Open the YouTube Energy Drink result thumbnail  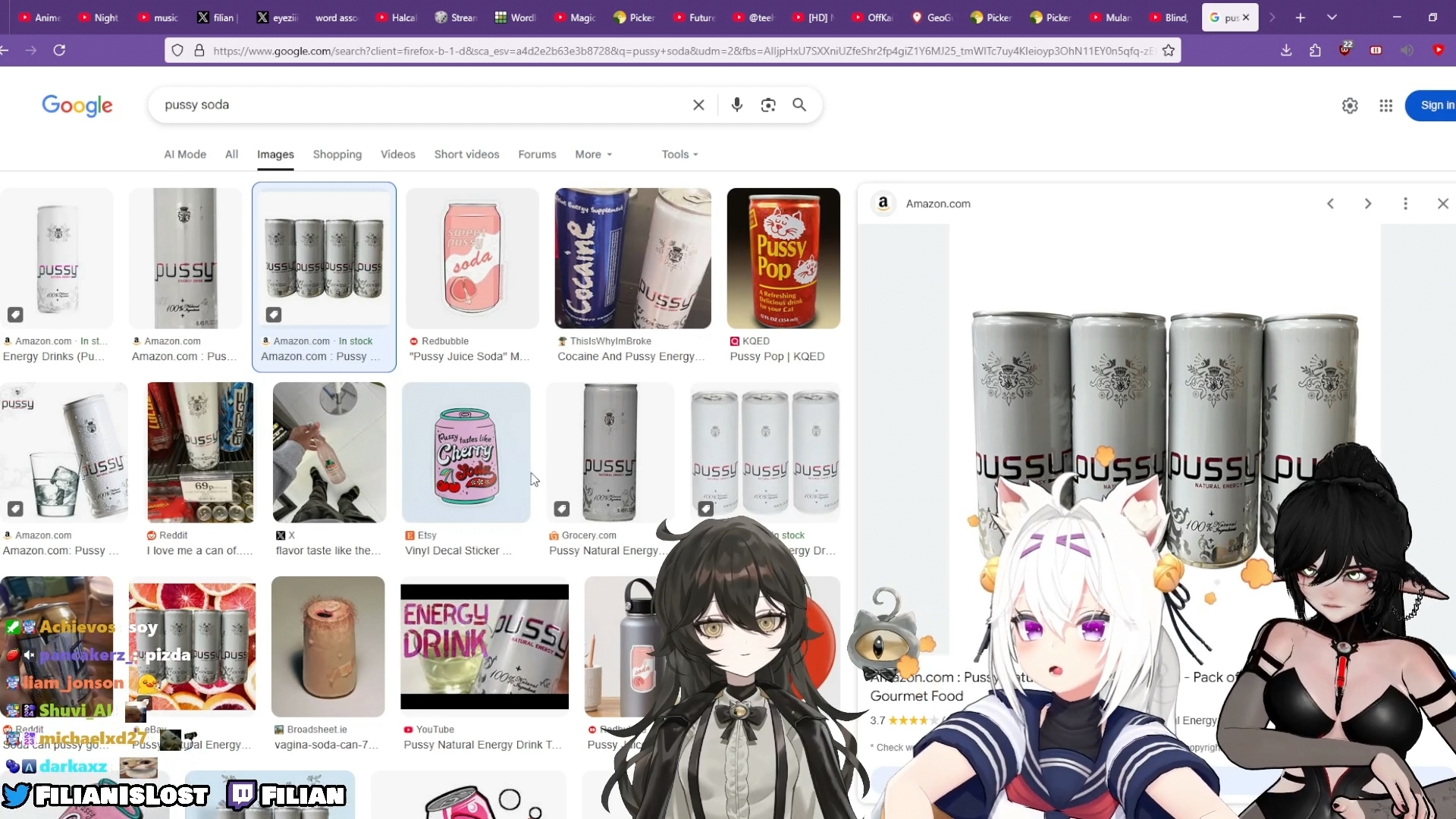(x=485, y=646)
